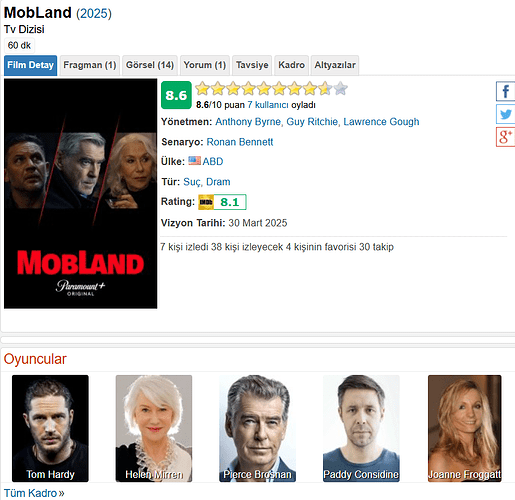Click the green 8.6 score badge
Screen dimensions: 515x500
pos(176,95)
